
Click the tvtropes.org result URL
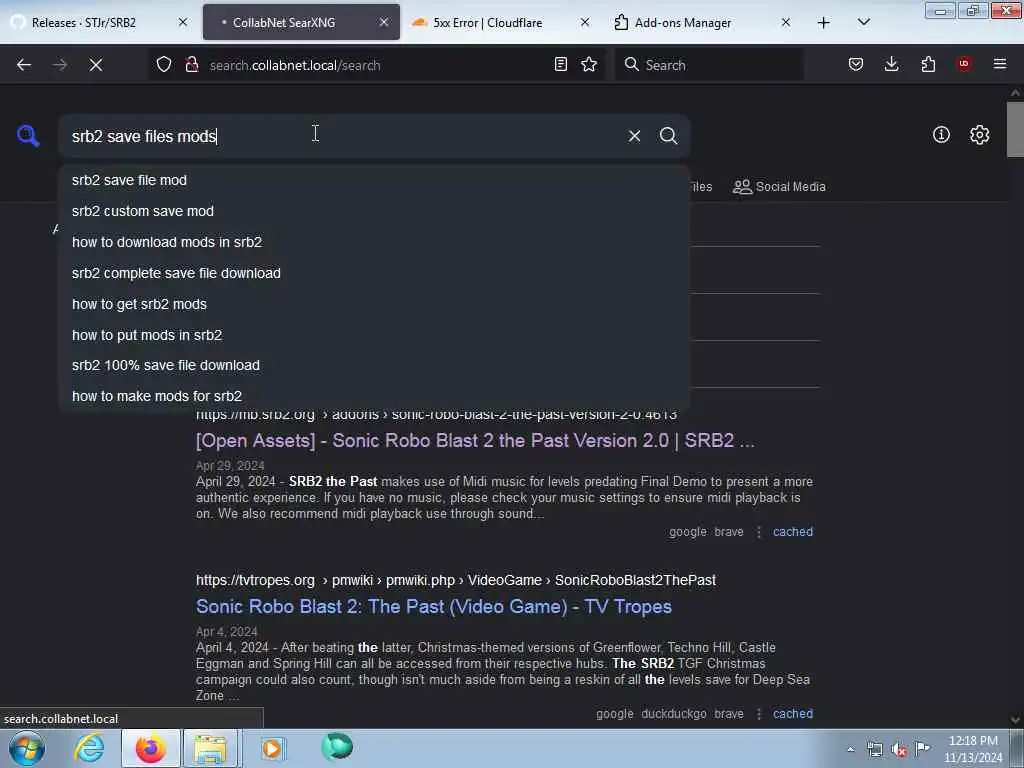click(455, 580)
